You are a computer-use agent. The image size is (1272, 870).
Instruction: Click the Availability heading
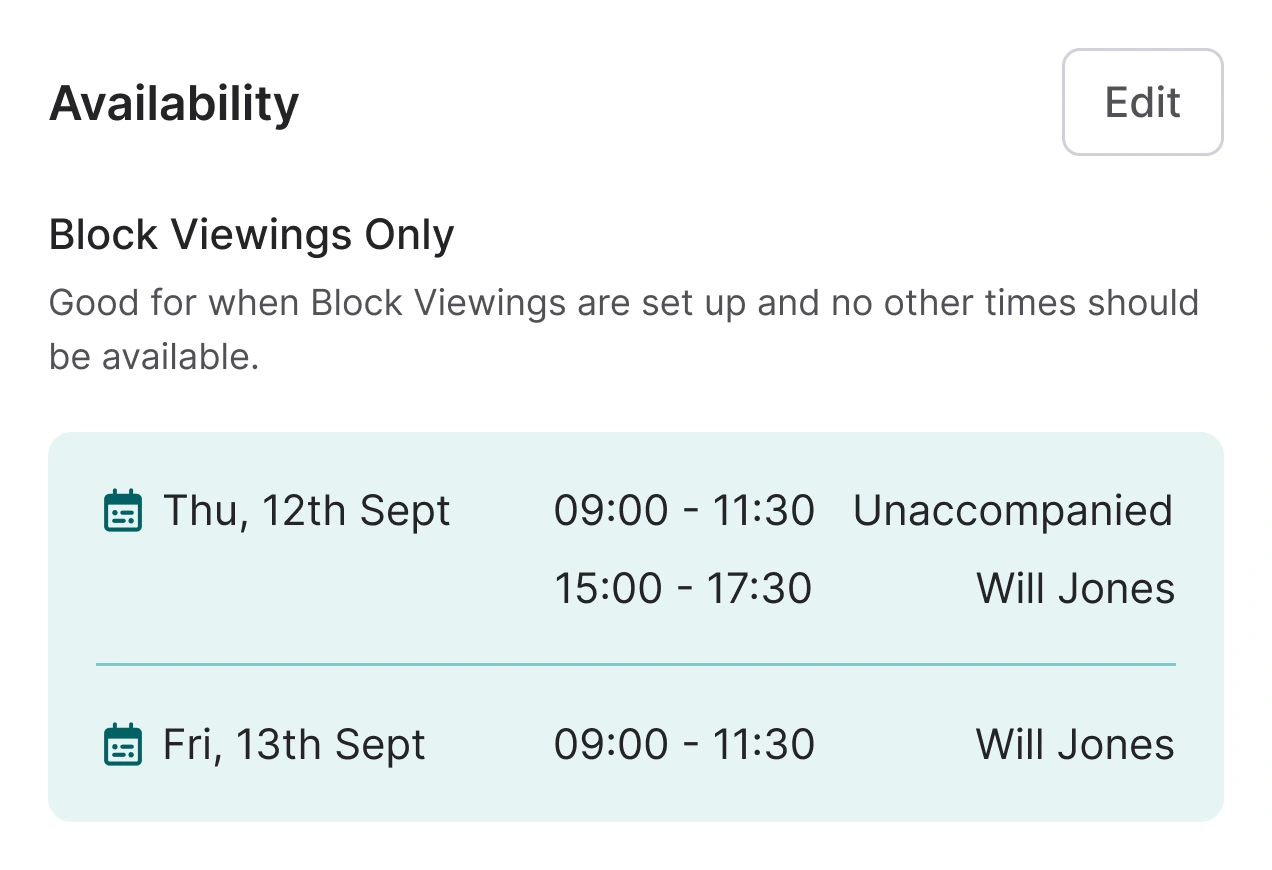click(x=174, y=101)
